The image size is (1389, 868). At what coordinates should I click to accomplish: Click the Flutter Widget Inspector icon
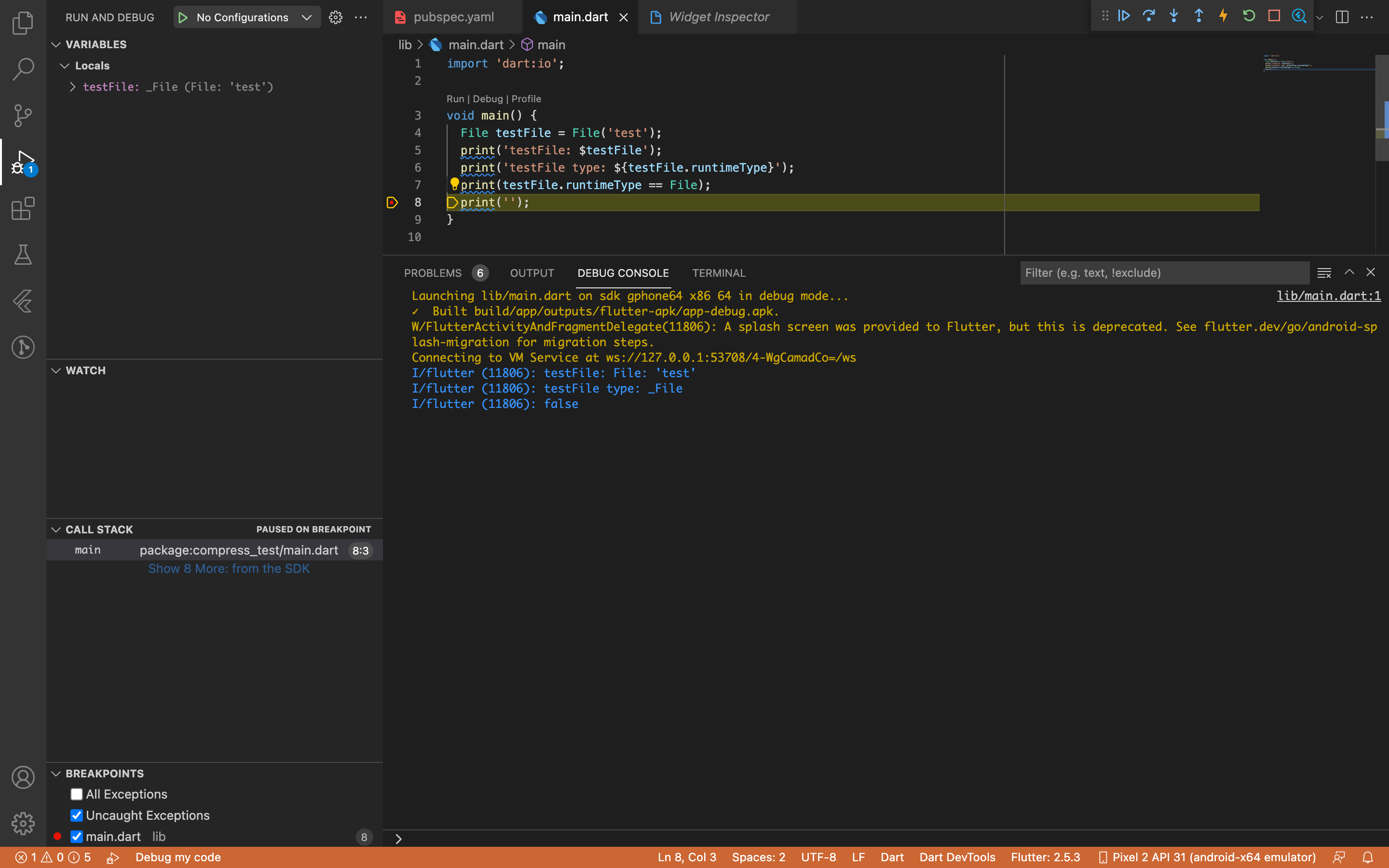1299,17
